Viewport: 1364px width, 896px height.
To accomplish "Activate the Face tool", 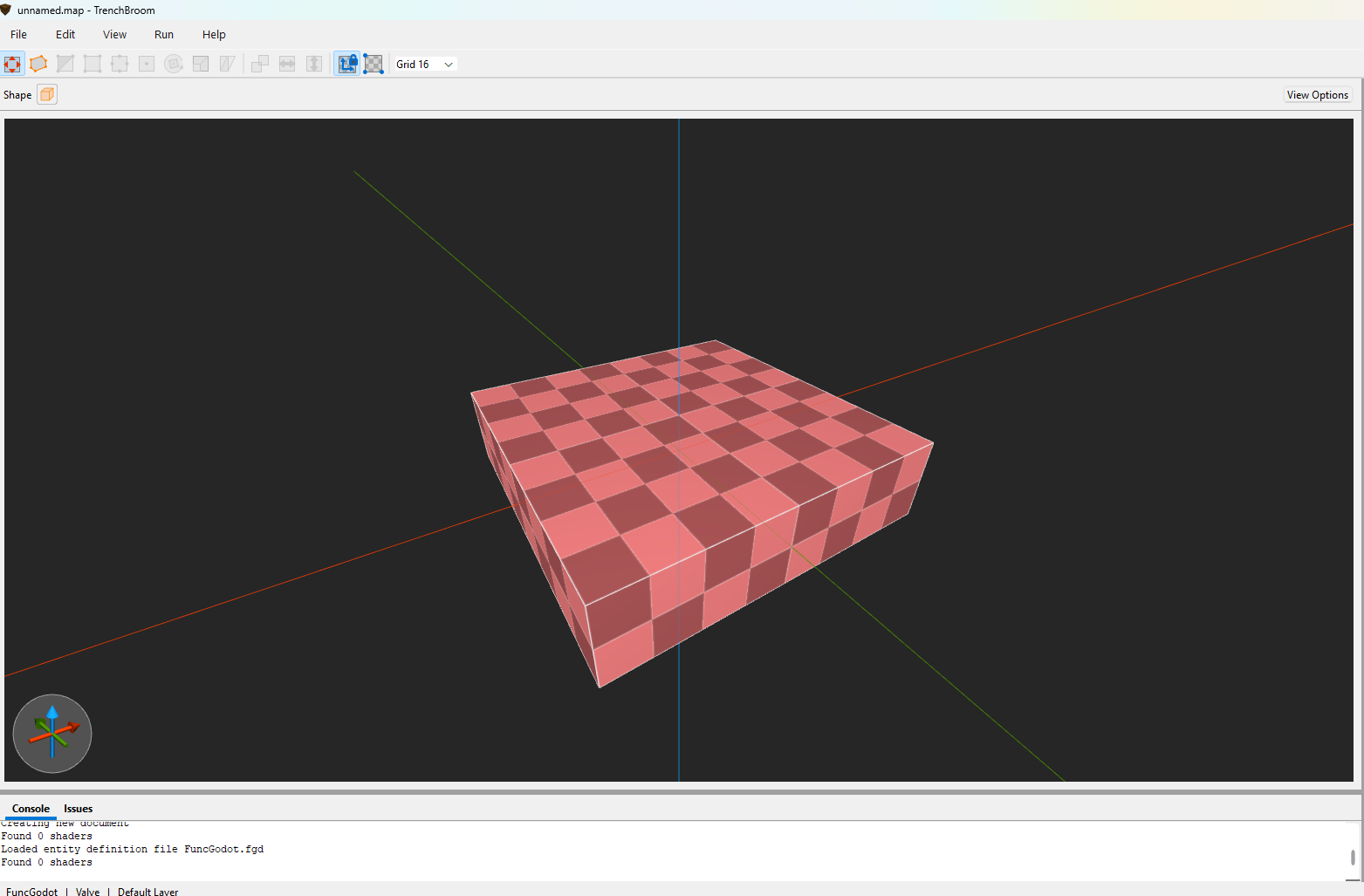I will coord(147,64).
